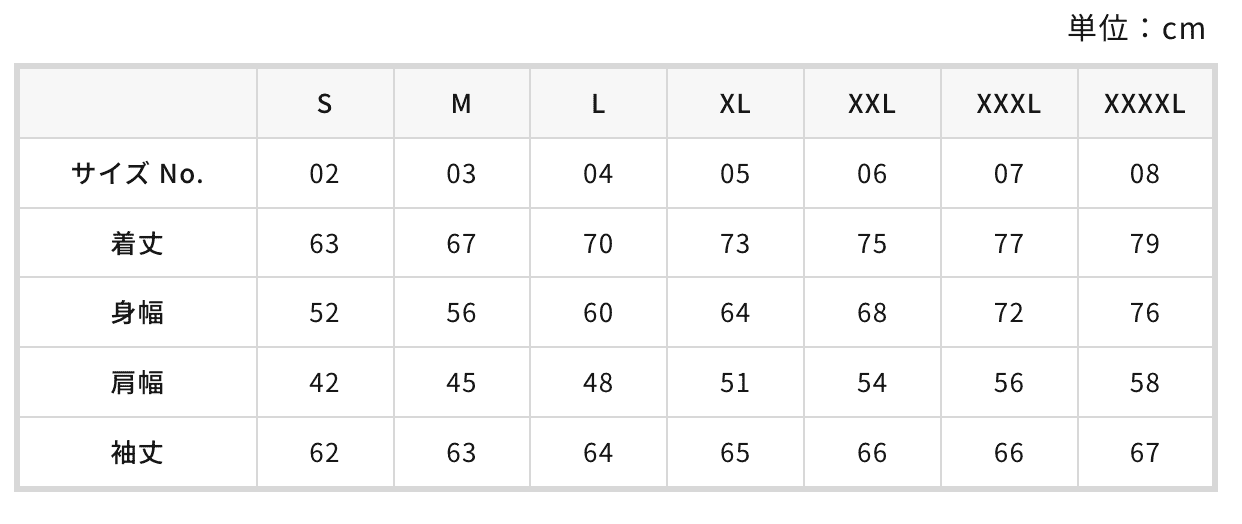Select the 身幅 row label
This screenshot has height=524, width=1242.
137,313
